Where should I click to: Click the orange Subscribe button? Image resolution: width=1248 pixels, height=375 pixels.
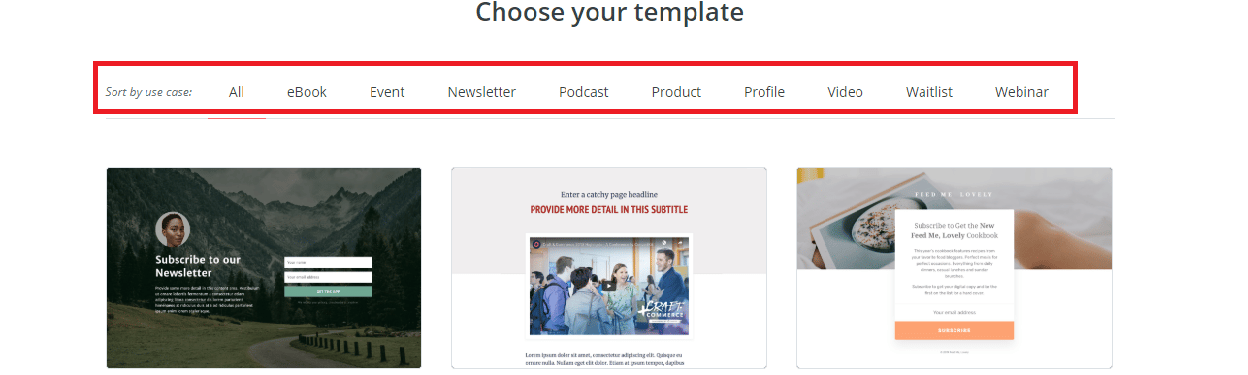pos(954,330)
